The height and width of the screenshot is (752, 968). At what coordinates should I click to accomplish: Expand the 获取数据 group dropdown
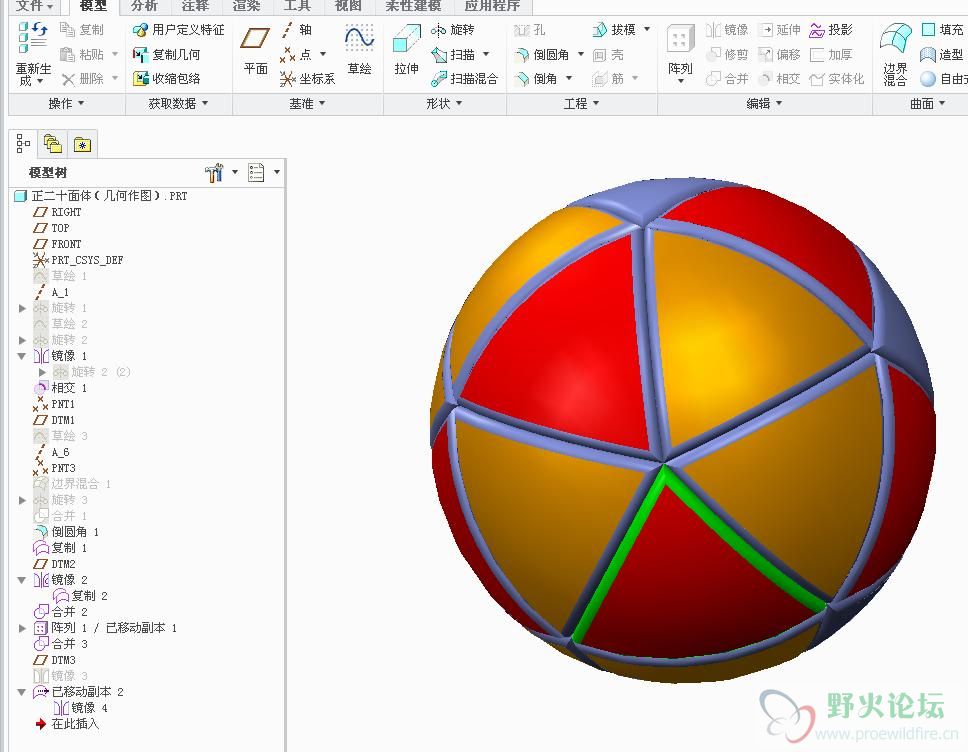[178, 103]
